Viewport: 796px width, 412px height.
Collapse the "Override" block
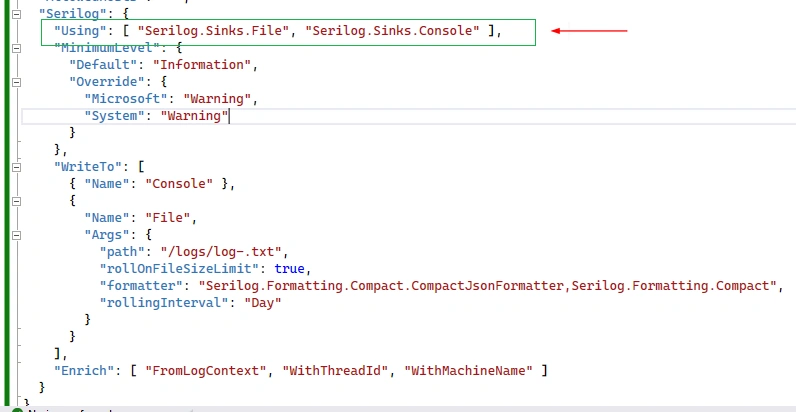coord(16,82)
